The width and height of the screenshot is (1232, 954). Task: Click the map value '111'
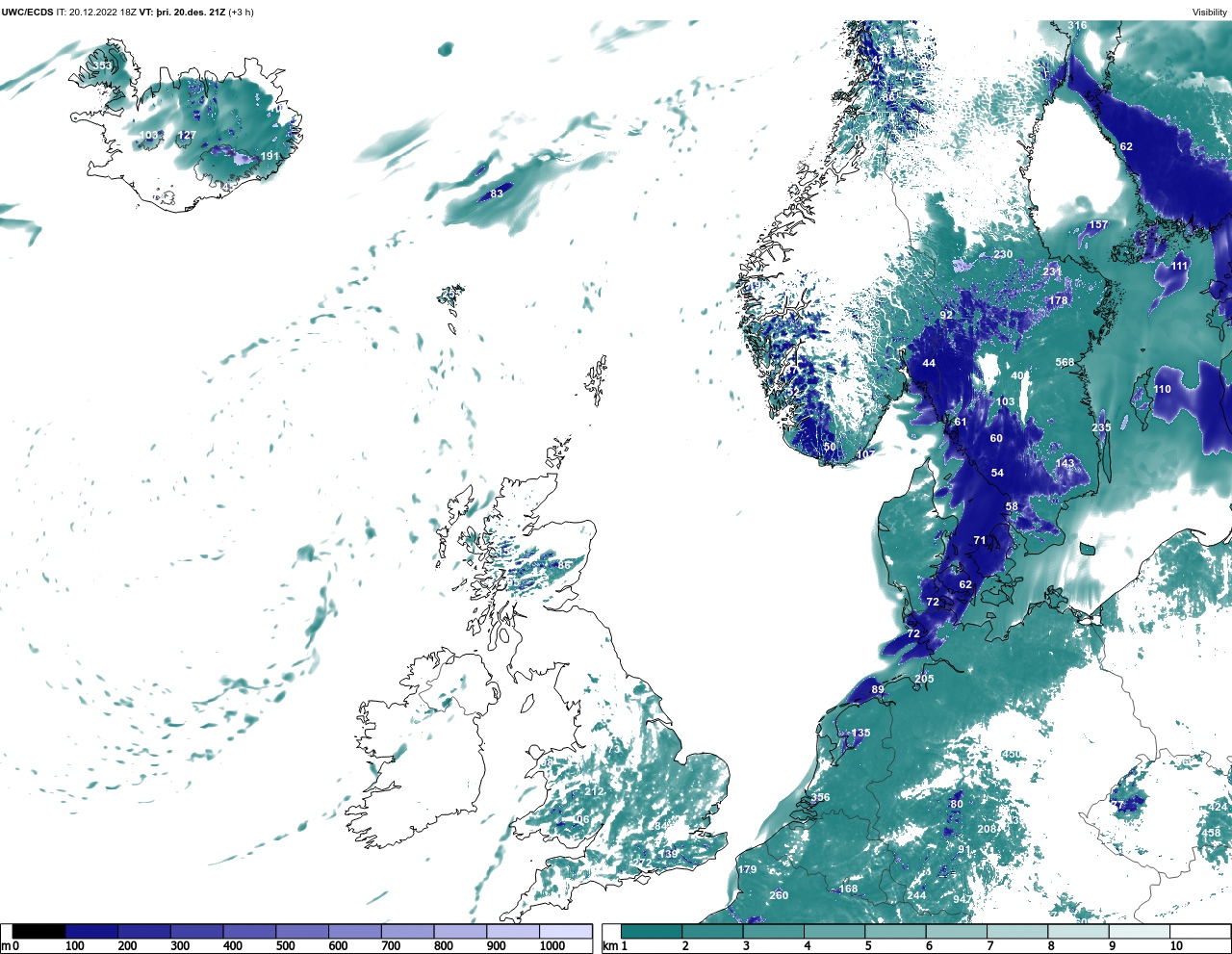1180,266
